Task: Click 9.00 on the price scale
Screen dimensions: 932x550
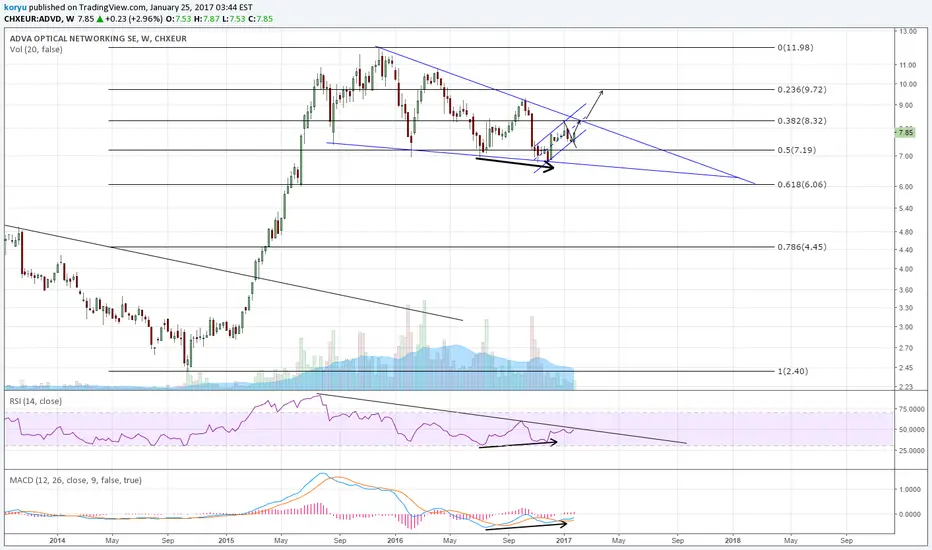Action: (906, 106)
